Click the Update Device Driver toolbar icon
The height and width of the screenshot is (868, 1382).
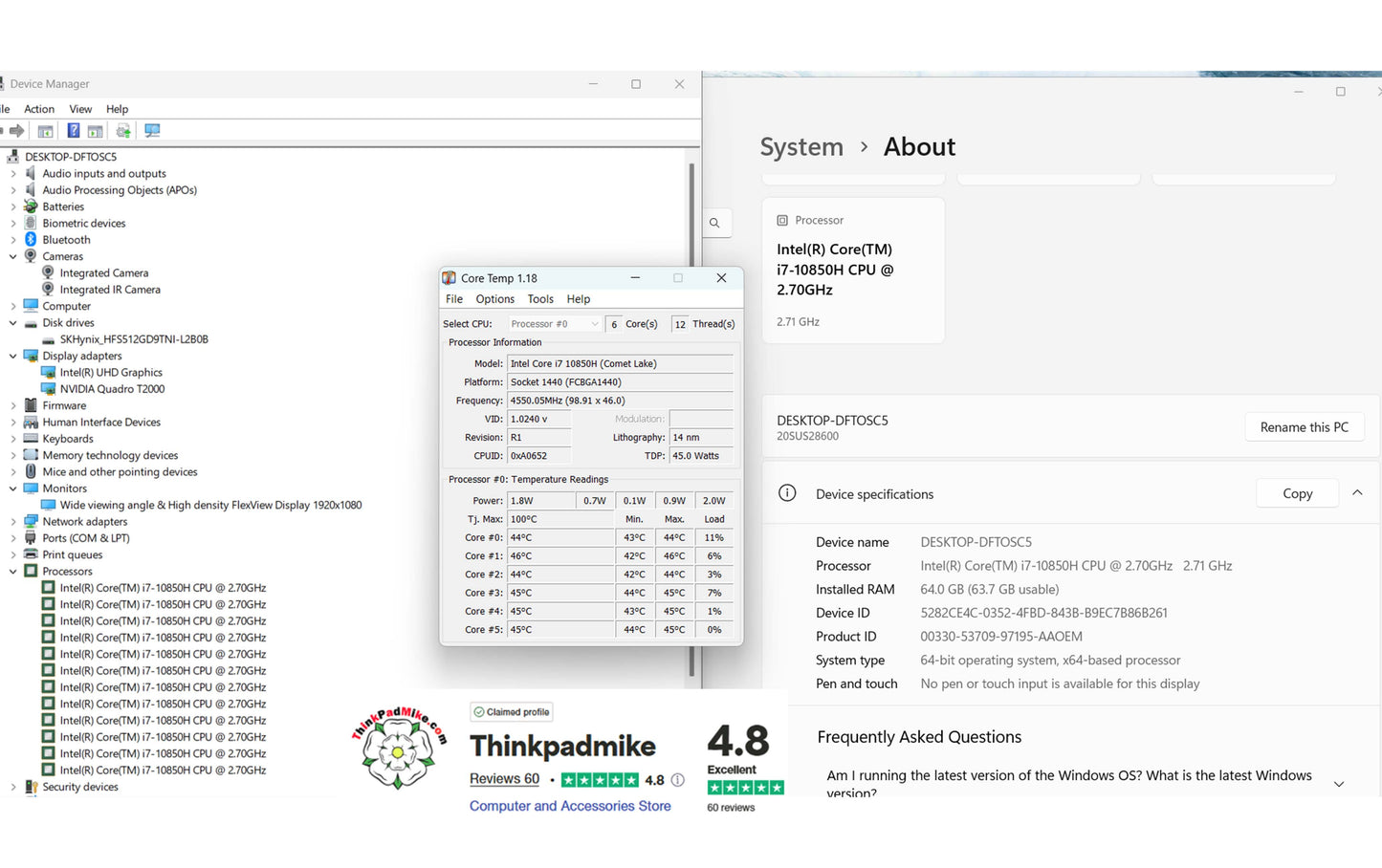[x=123, y=131]
